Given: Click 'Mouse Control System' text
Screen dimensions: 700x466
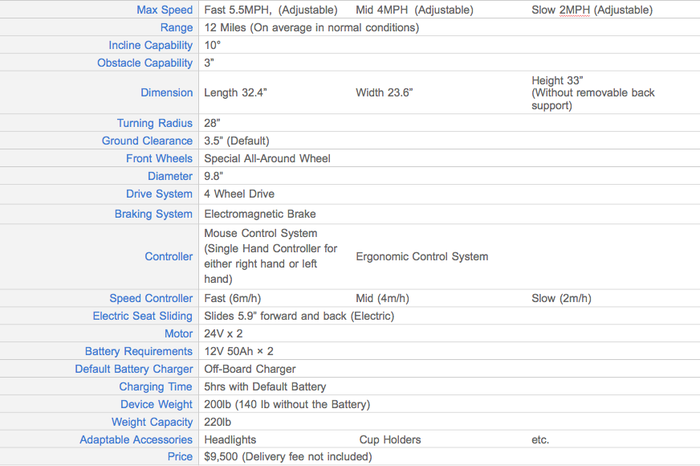Looking at the screenshot, I should 261,233.
